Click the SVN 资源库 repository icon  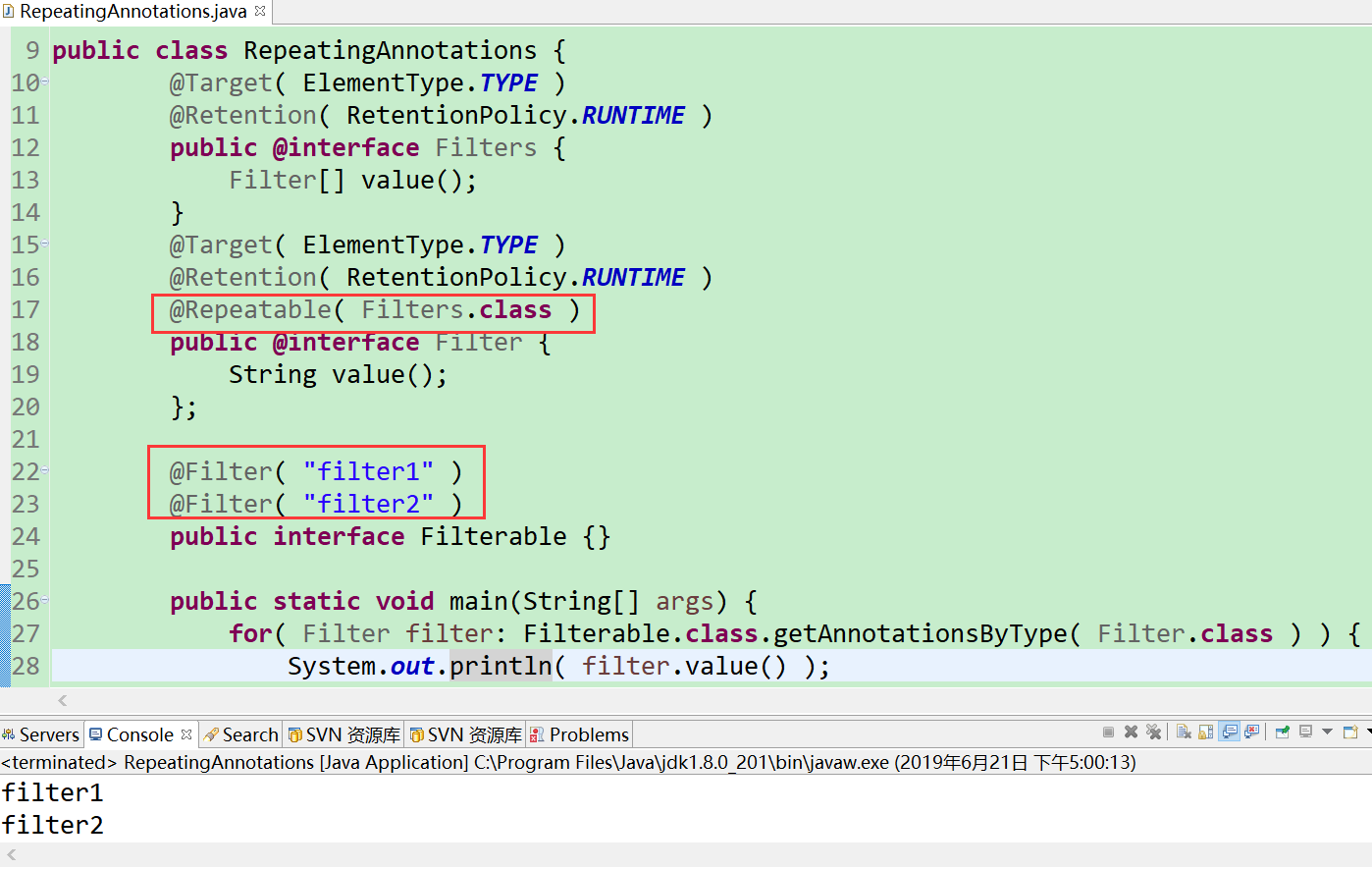click(x=296, y=733)
